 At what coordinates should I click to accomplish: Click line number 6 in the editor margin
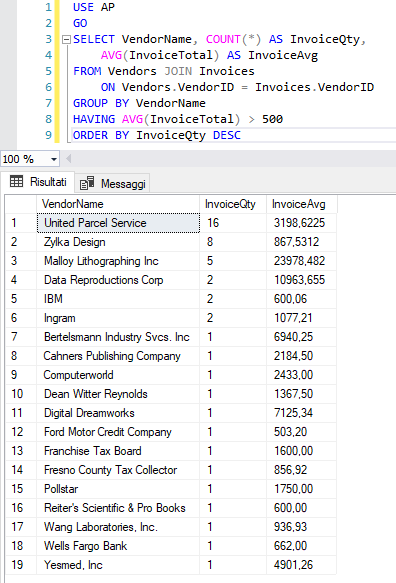click(49, 87)
